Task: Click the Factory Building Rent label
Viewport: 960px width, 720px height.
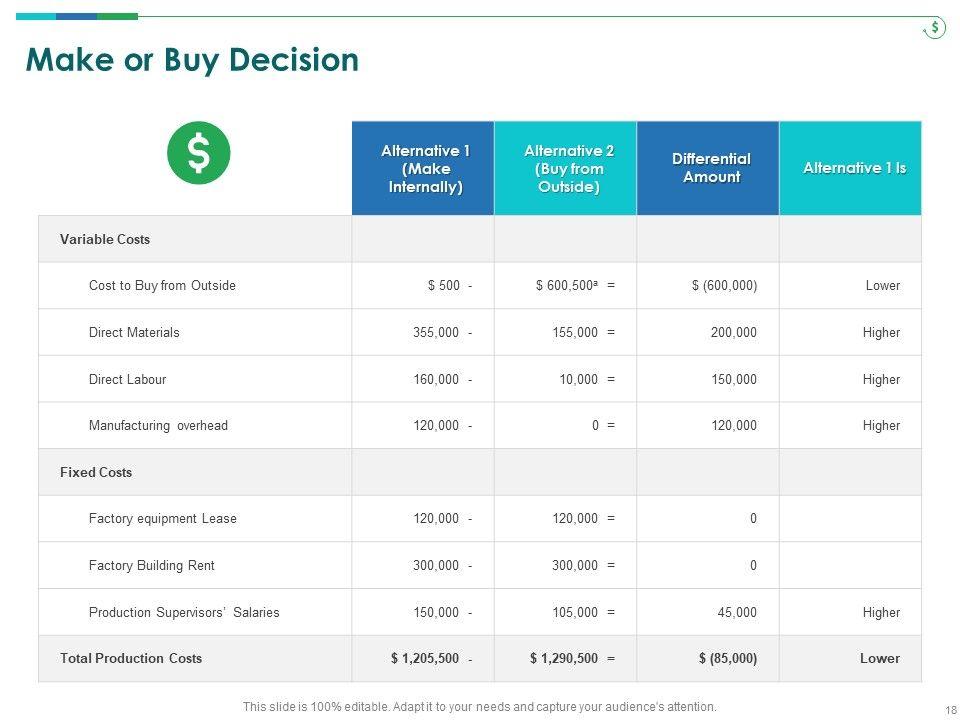Action: 151,566
